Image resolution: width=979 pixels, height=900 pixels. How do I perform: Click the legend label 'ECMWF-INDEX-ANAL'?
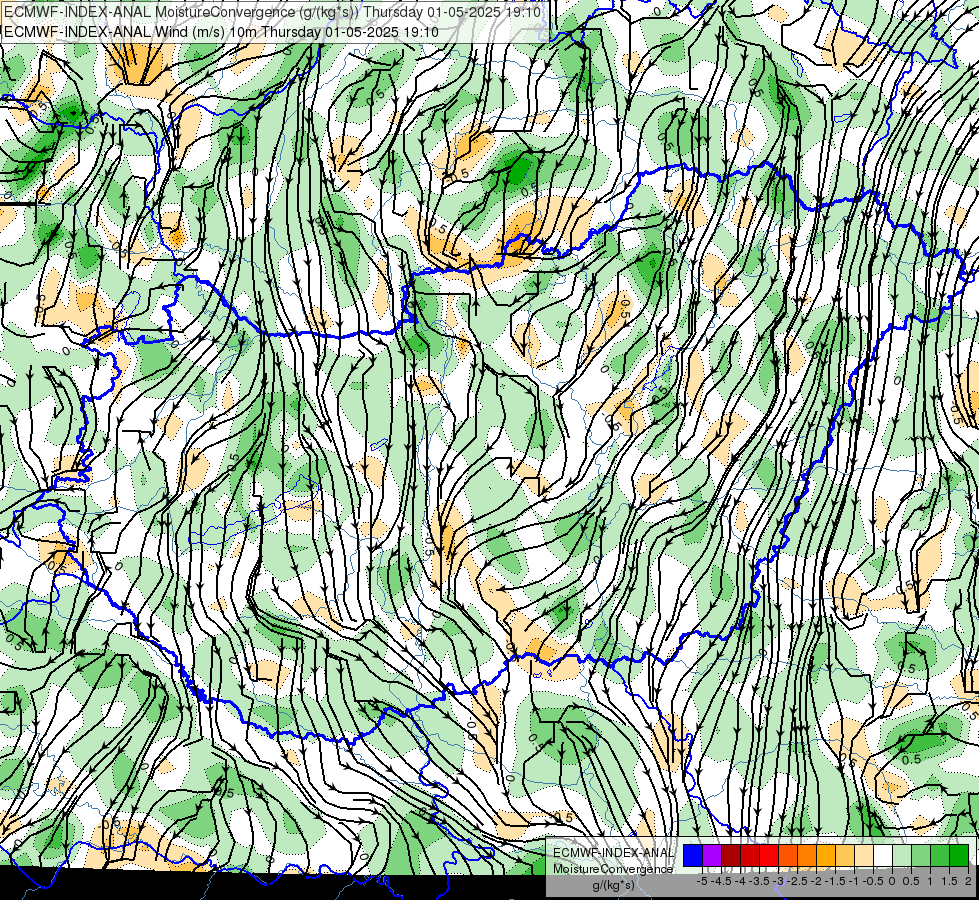click(613, 853)
